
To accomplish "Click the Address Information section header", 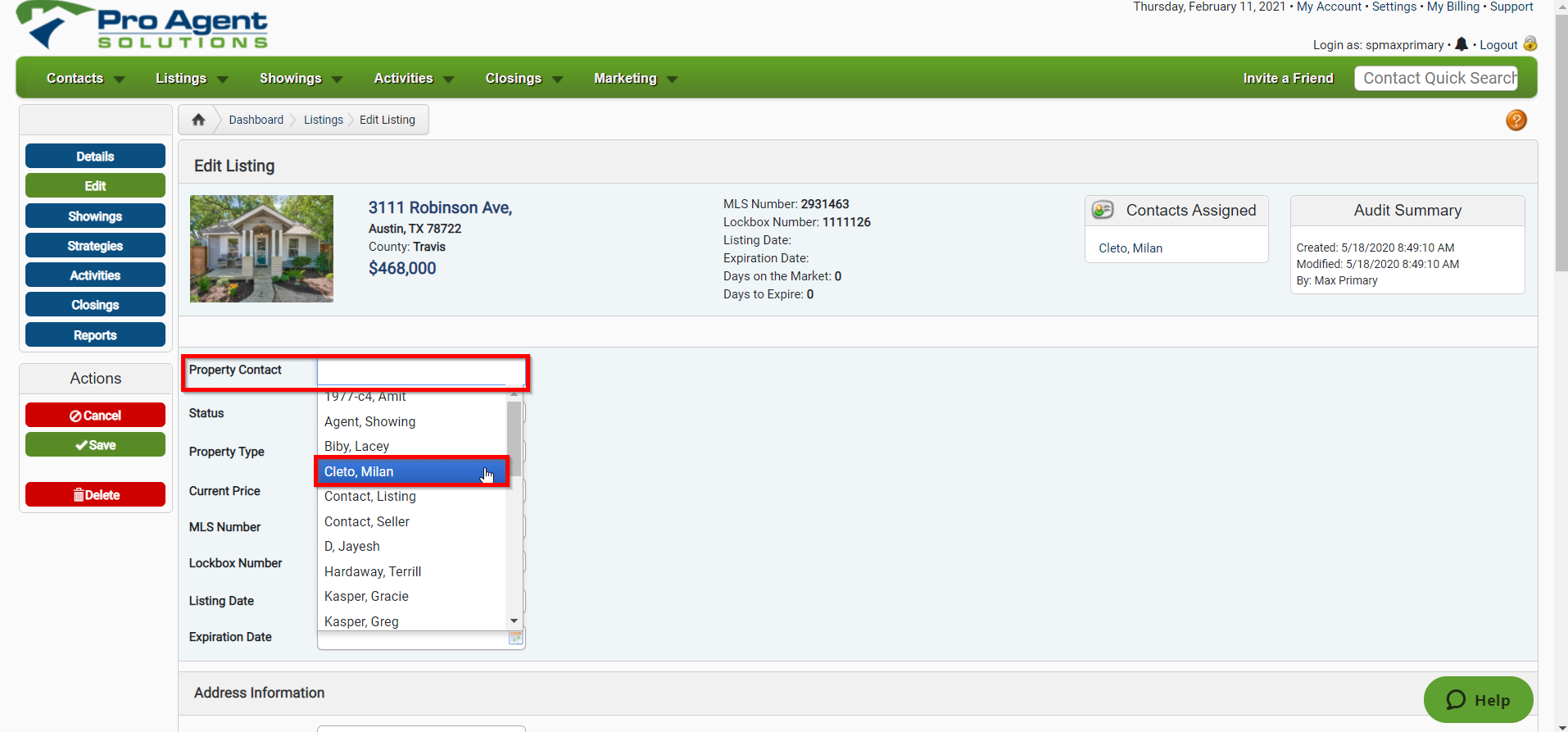I will click(x=259, y=693).
